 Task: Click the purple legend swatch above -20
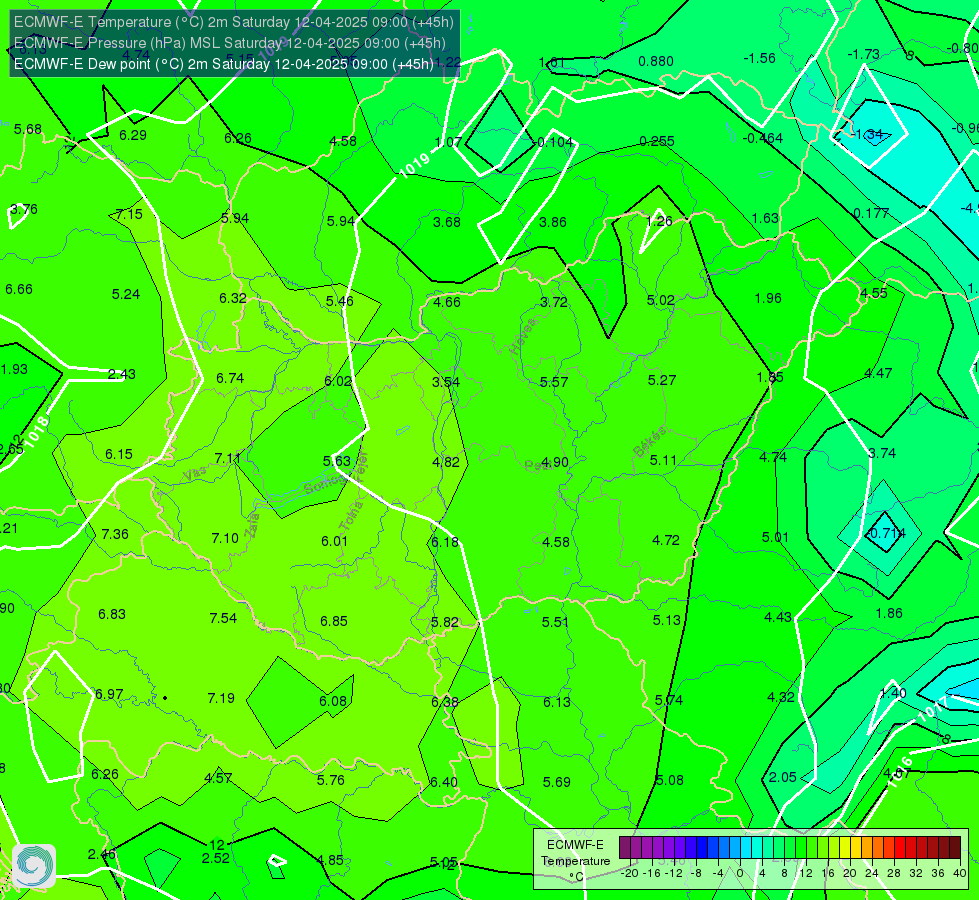[x=625, y=848]
